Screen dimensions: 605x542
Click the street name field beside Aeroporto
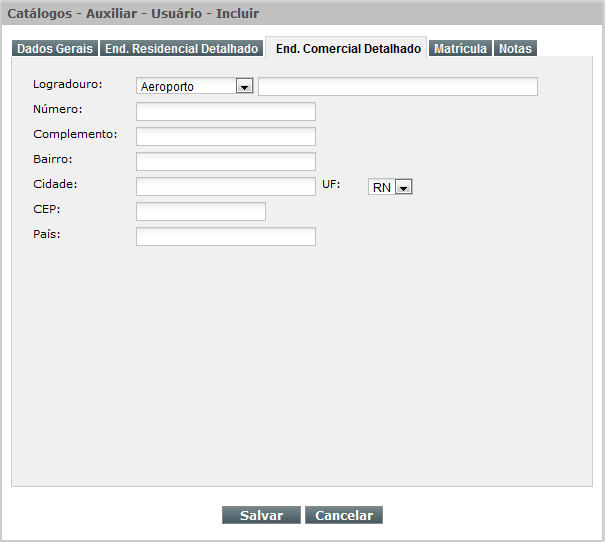coord(397,86)
